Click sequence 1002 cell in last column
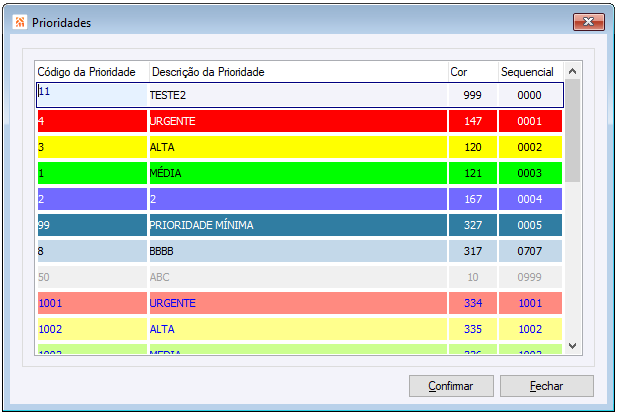618x414 pixels. pos(531,329)
